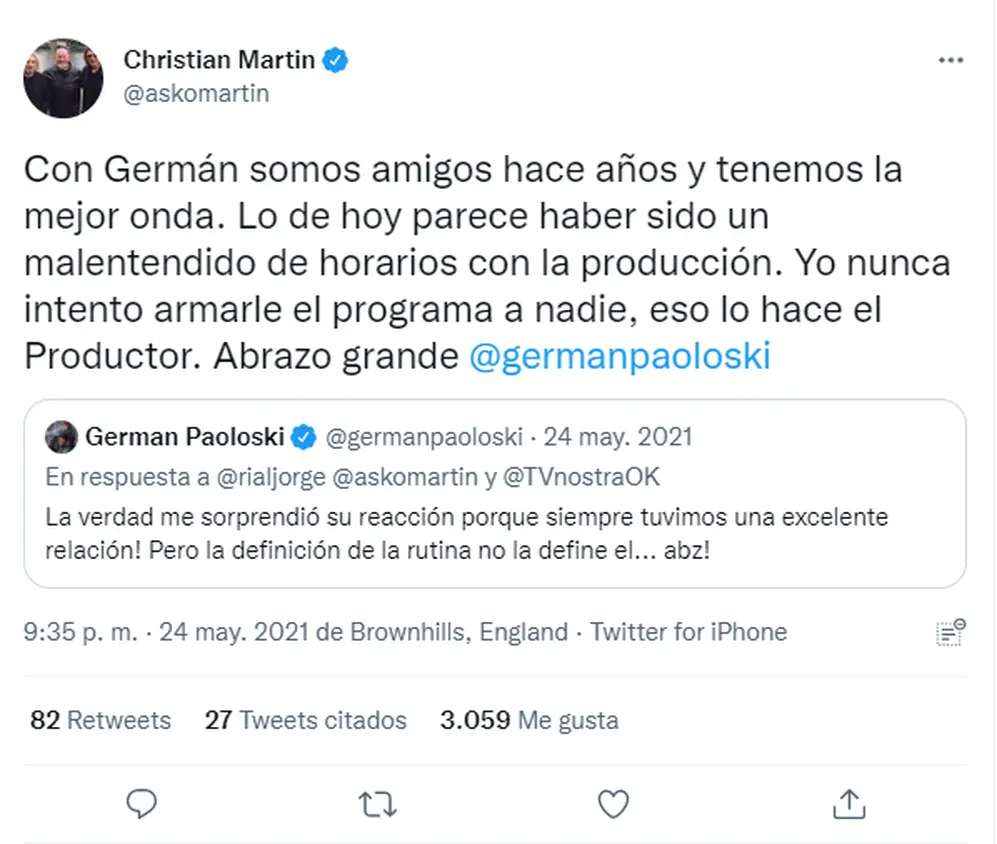Click the Twitter for iPhone source link

click(x=688, y=632)
